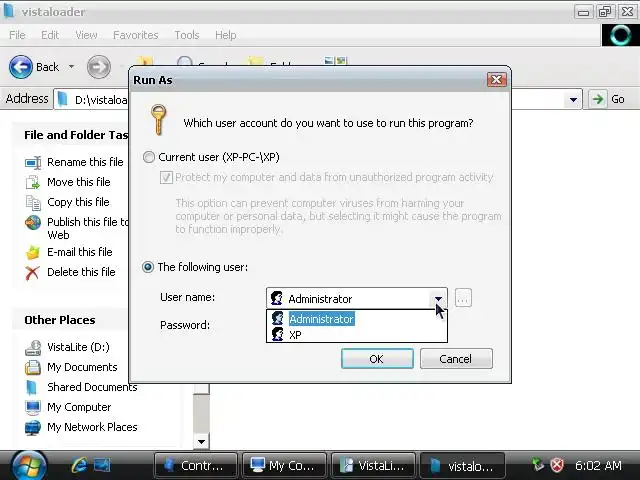
Task: Click the scroll down arrow of side panel scrollbar
Action: (201, 441)
